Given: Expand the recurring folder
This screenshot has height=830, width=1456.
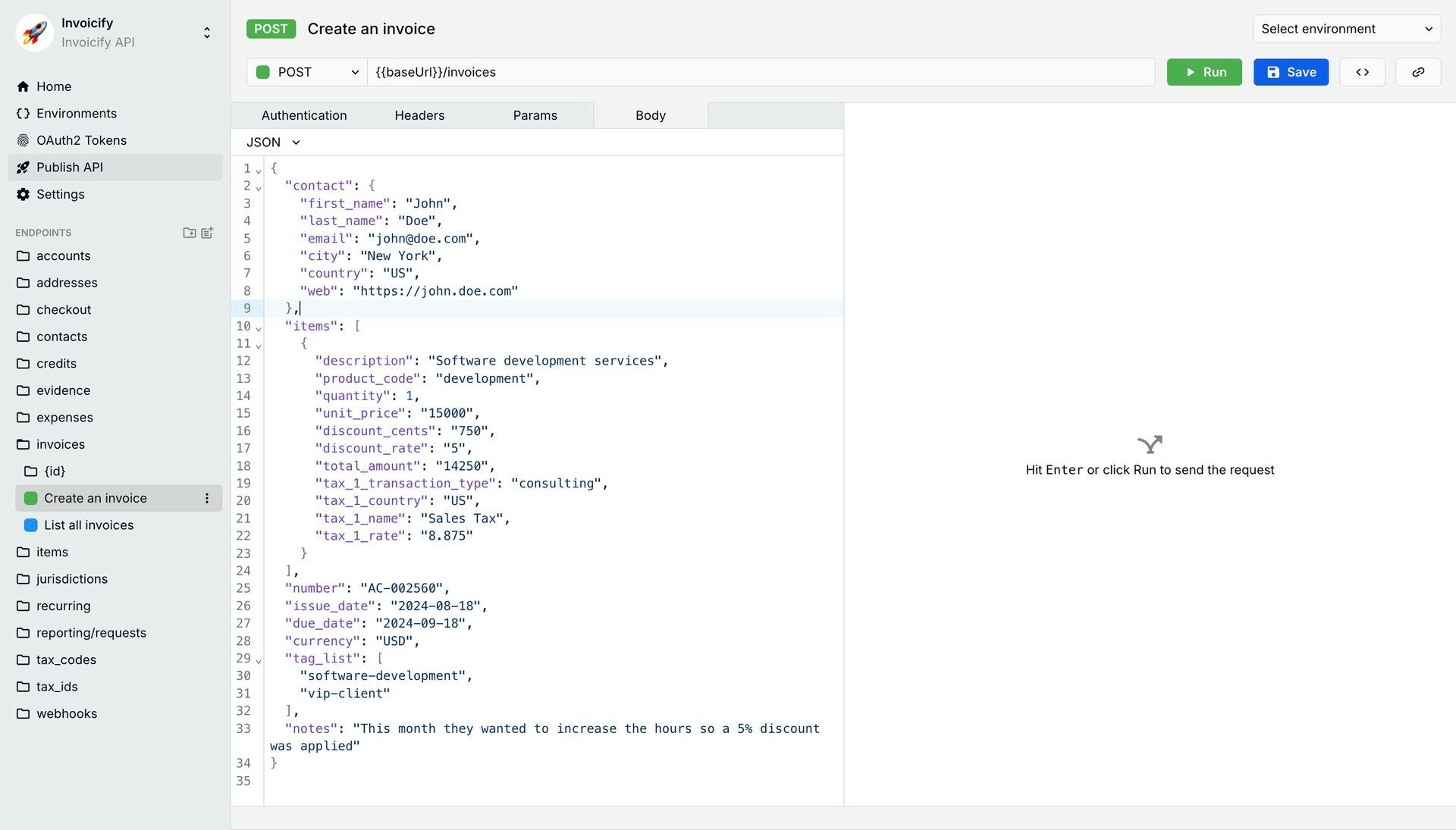Looking at the screenshot, I should [115, 606].
